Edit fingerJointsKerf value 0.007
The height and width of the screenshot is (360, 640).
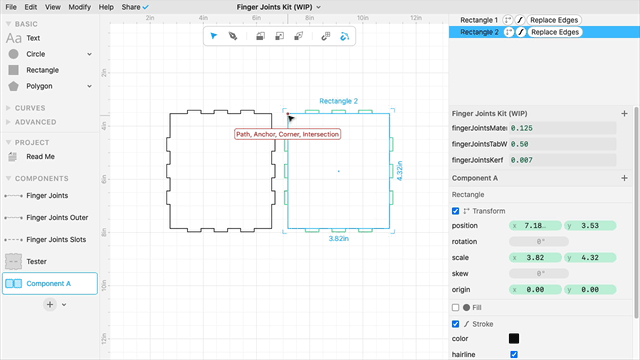click(562, 160)
